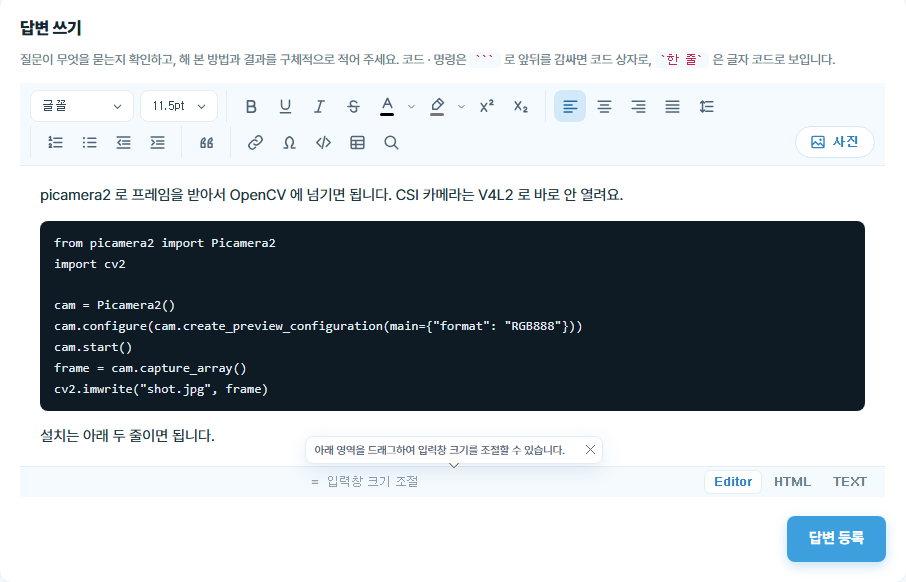Click the cv2.imwrite code line
Image resolution: width=906 pixels, height=582 pixels.
[161, 390]
